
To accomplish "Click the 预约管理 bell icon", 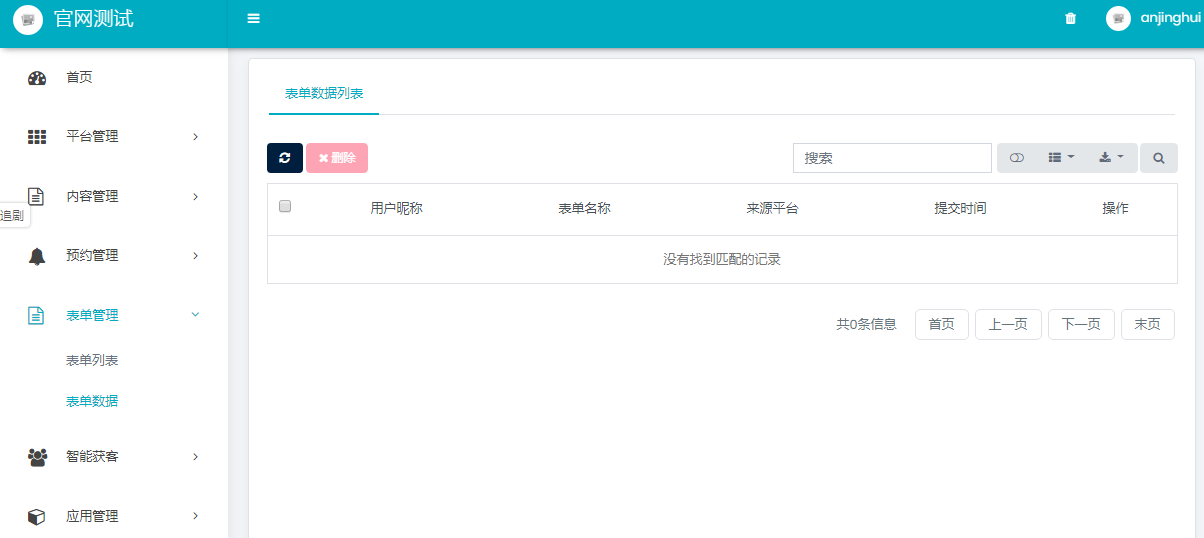I will tap(37, 256).
